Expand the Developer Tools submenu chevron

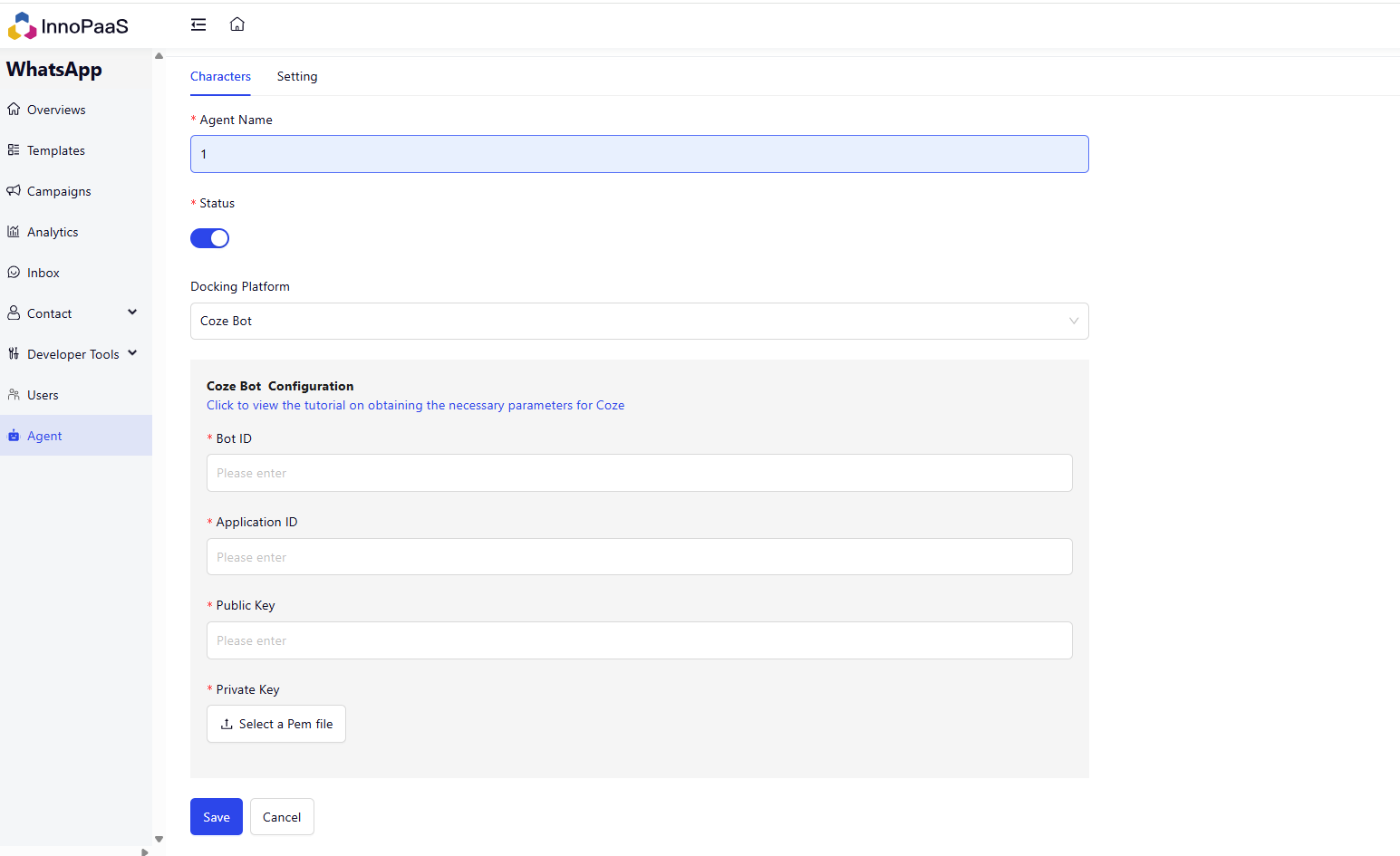point(132,353)
